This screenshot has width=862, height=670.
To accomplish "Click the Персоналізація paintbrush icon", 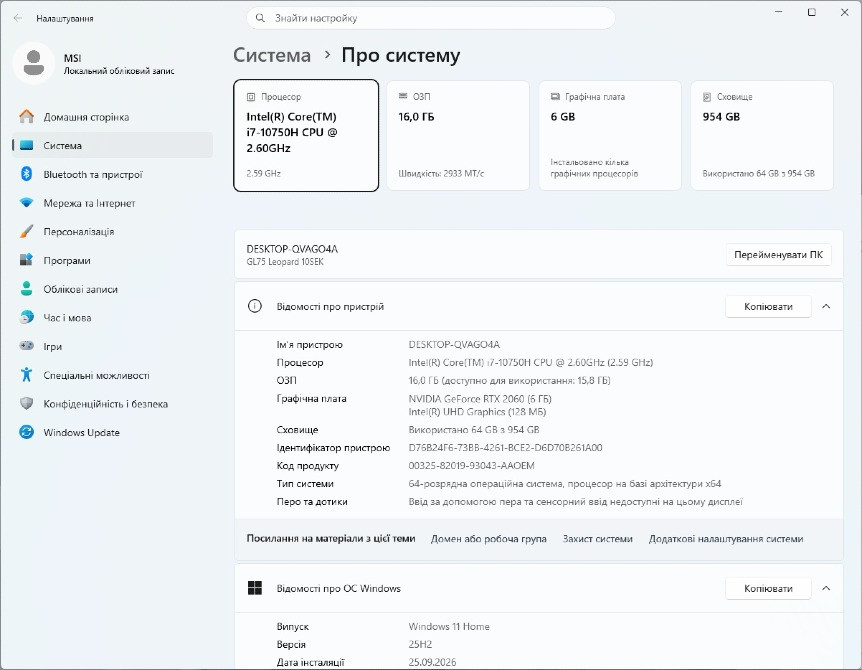I will 26,231.
